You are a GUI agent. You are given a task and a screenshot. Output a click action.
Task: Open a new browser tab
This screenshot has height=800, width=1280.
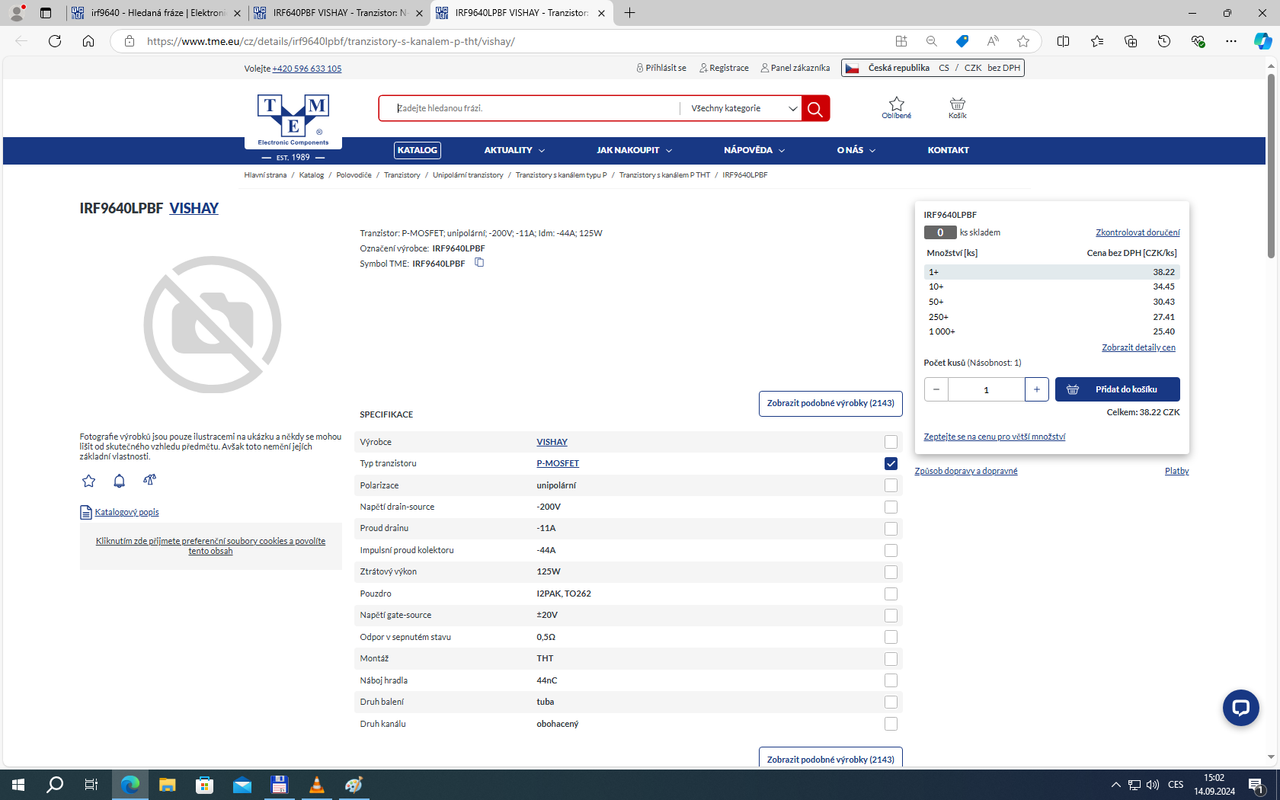(x=629, y=13)
